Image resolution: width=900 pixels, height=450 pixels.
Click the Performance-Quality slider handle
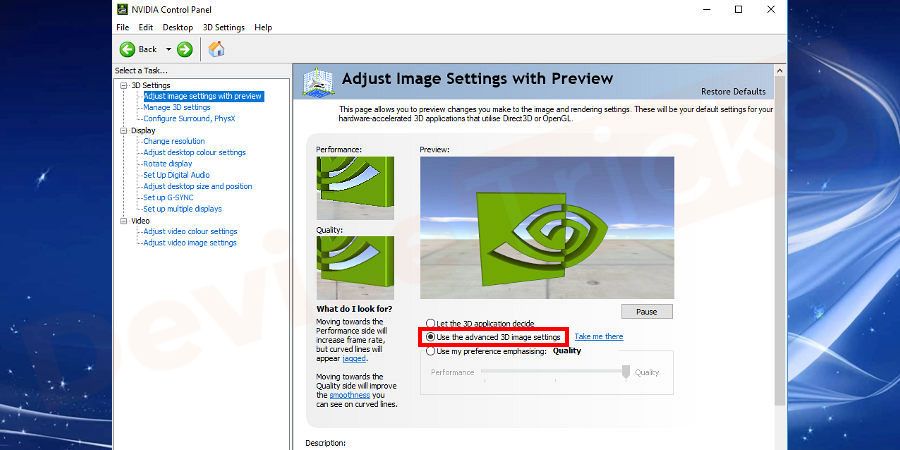point(626,372)
